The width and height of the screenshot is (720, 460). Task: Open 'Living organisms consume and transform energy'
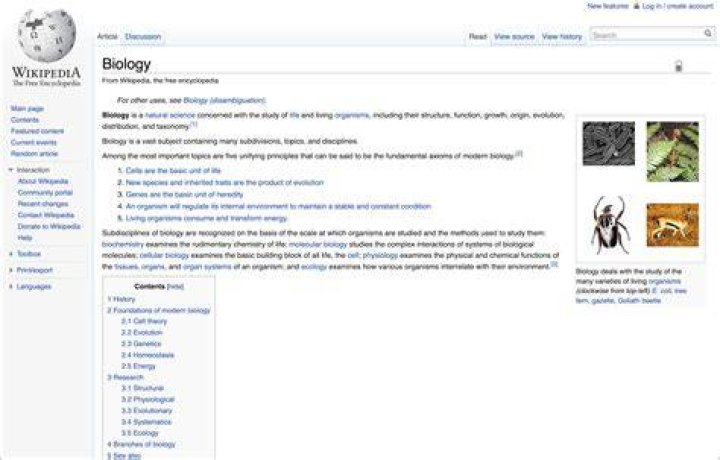pyautogui.click(x=206, y=219)
